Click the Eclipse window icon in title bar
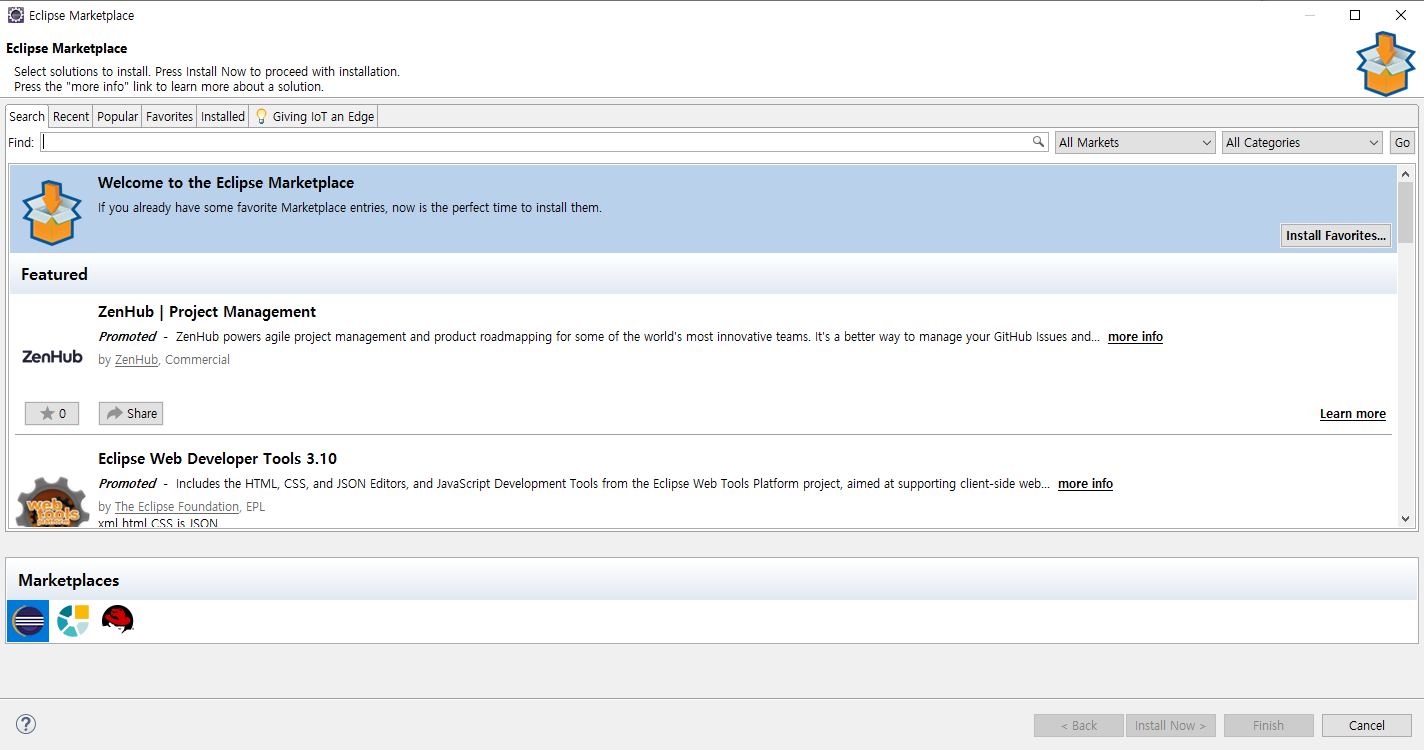 click(16, 15)
